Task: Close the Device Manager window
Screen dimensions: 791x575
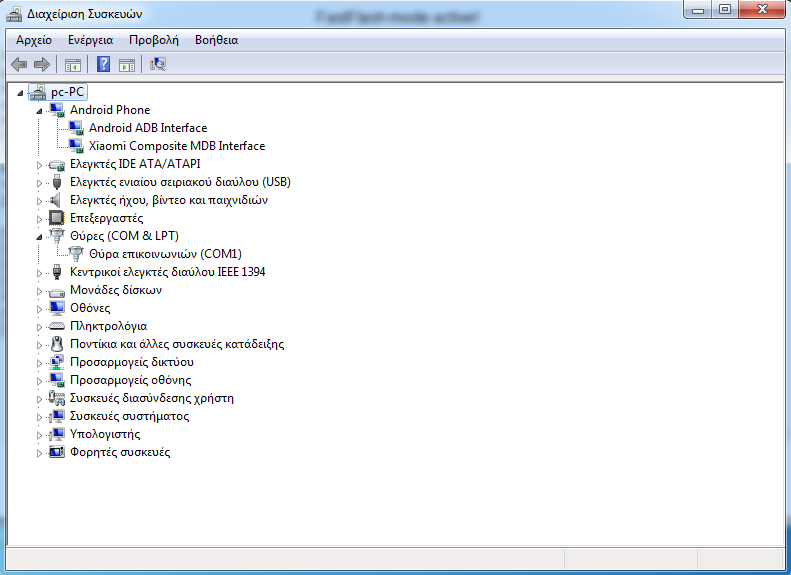Action: point(762,10)
